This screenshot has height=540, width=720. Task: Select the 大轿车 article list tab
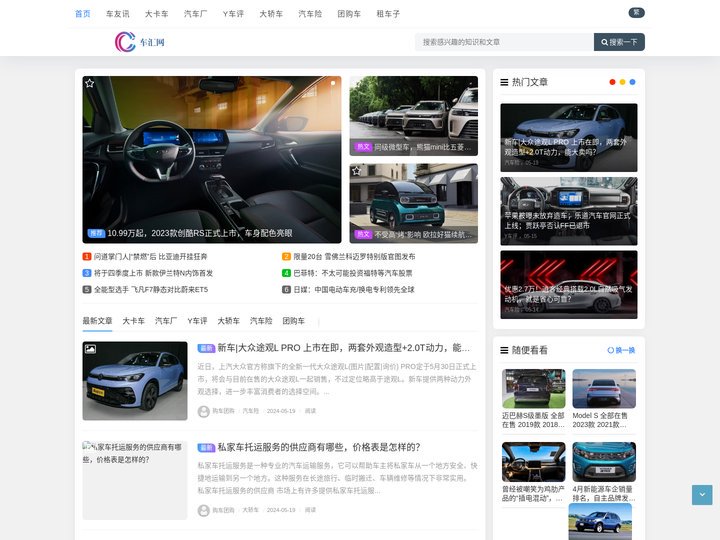(x=229, y=321)
